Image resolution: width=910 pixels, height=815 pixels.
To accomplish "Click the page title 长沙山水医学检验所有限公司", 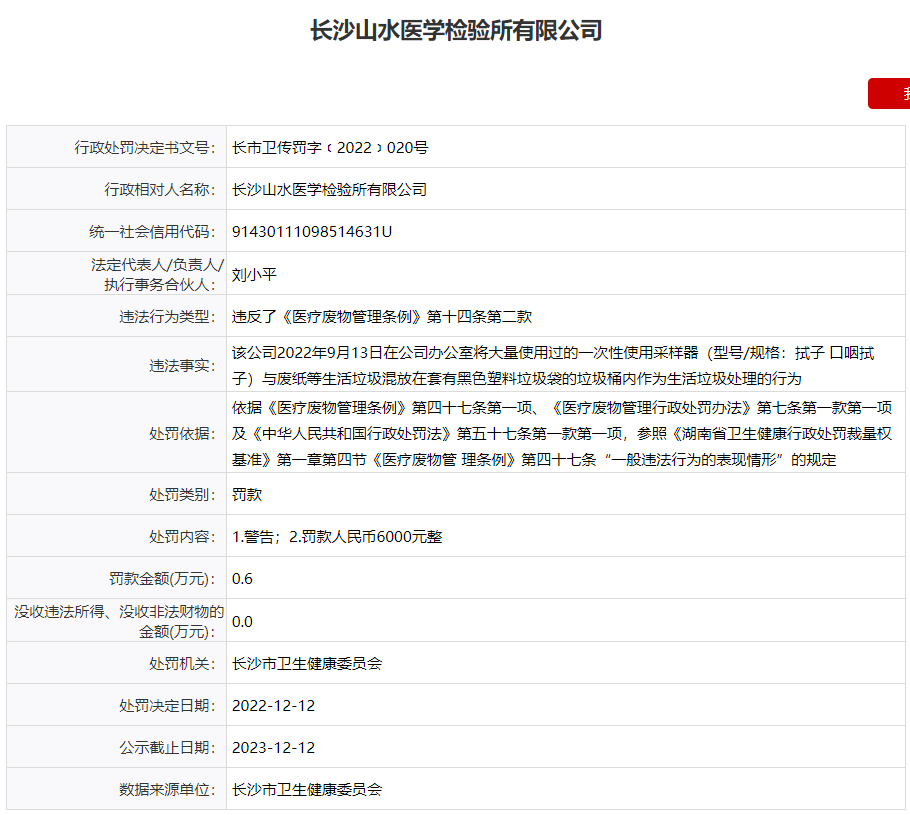I will [x=456, y=31].
